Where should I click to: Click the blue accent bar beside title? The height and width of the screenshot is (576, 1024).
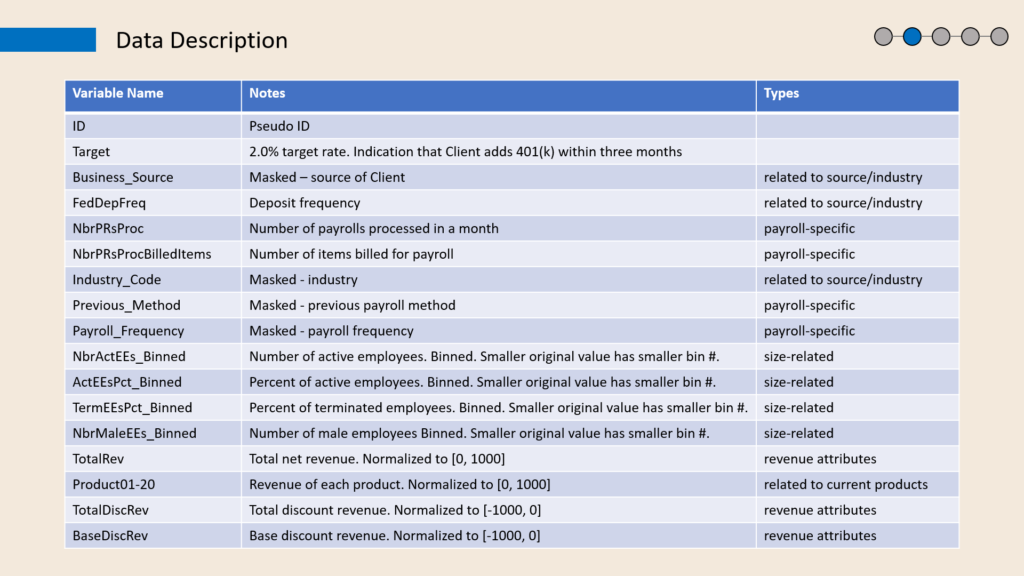(48, 40)
